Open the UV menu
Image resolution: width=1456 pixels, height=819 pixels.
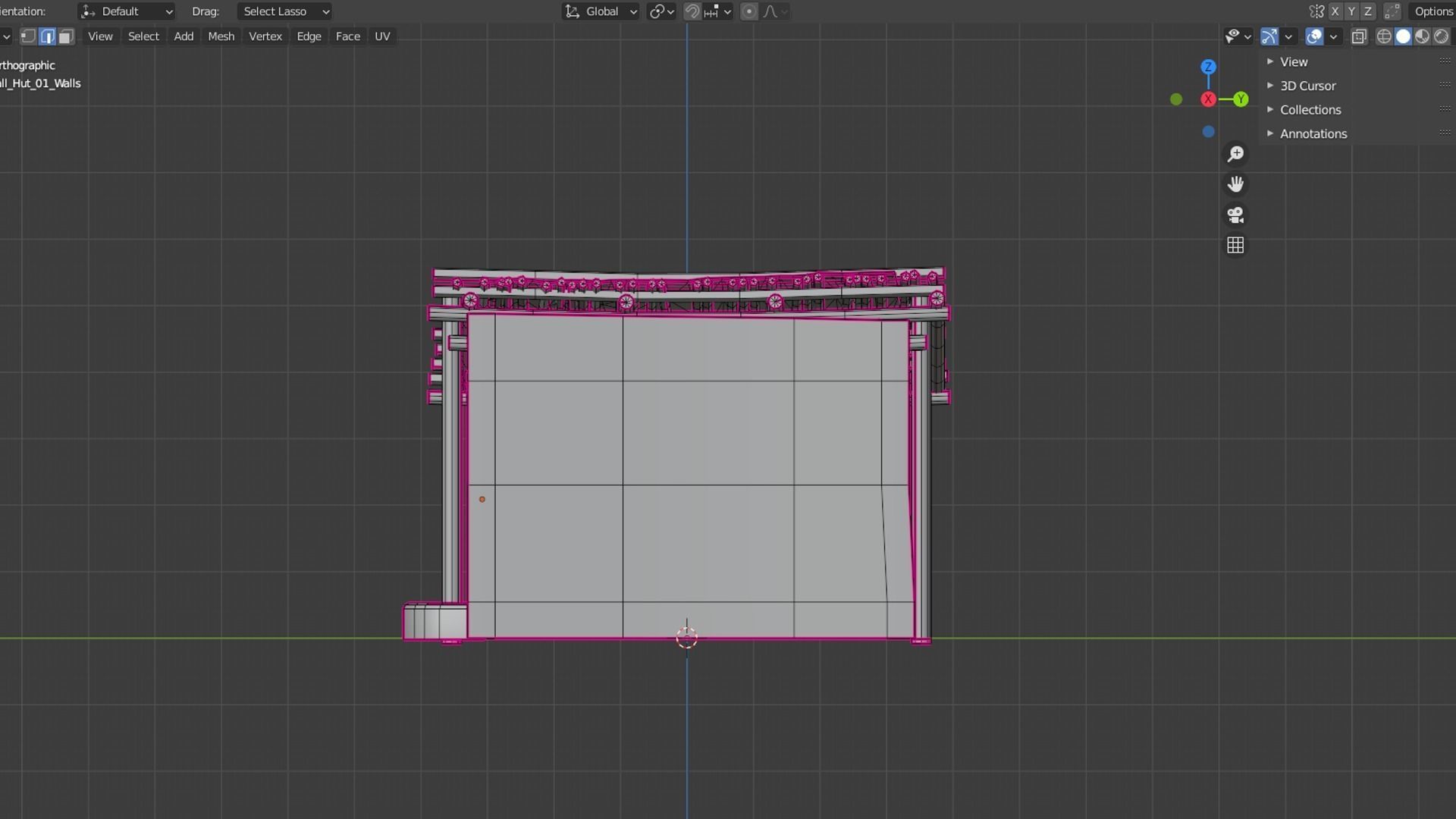[382, 36]
